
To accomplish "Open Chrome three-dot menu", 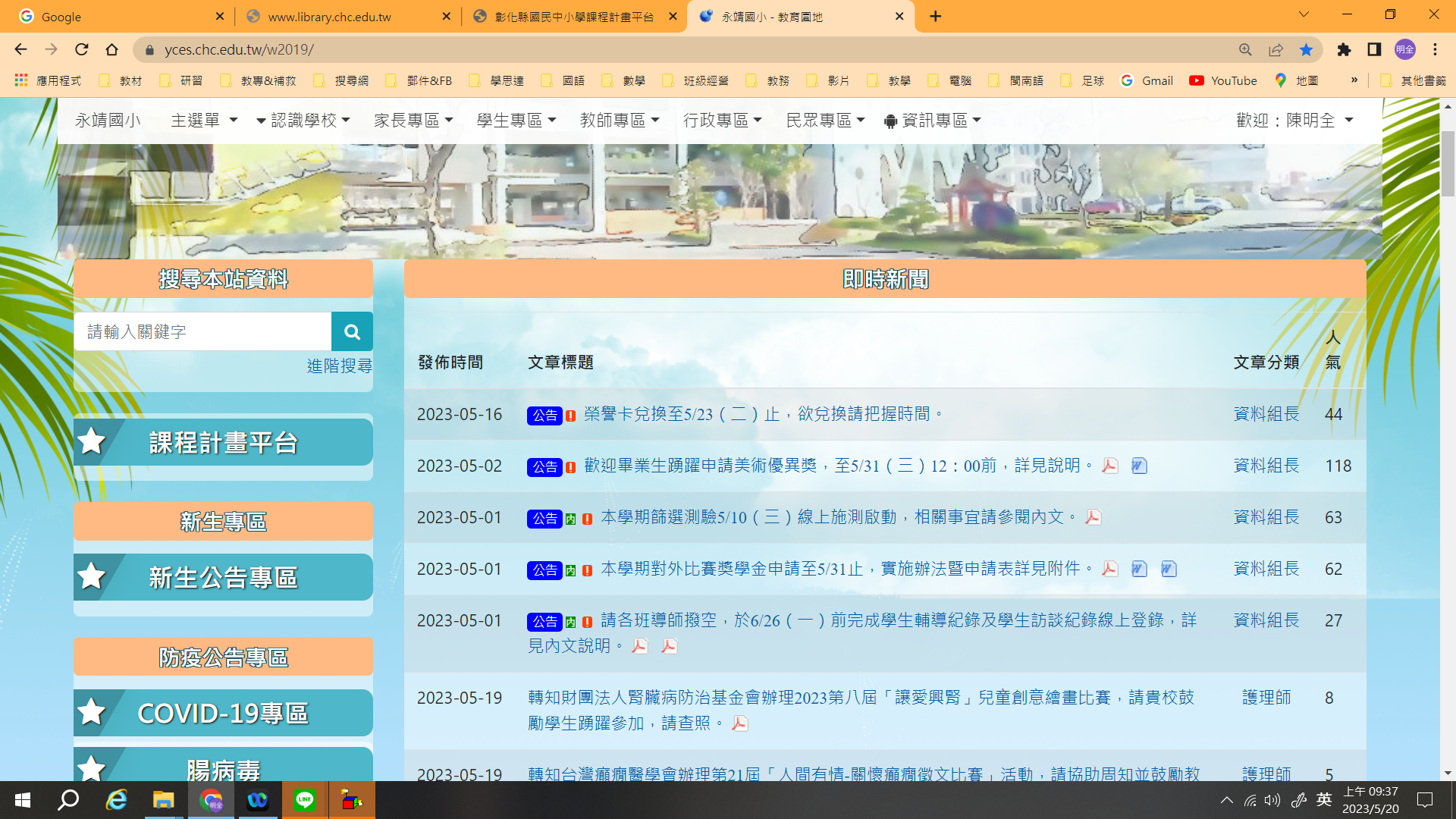I will point(1435,49).
